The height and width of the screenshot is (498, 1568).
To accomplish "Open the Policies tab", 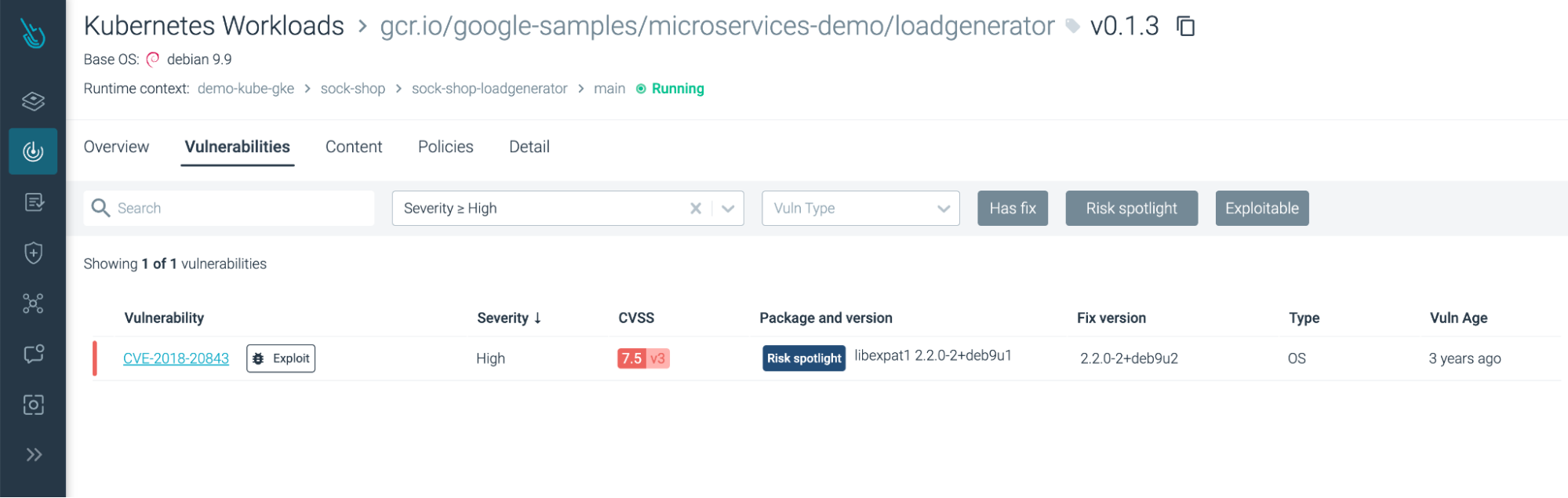I will 446,147.
